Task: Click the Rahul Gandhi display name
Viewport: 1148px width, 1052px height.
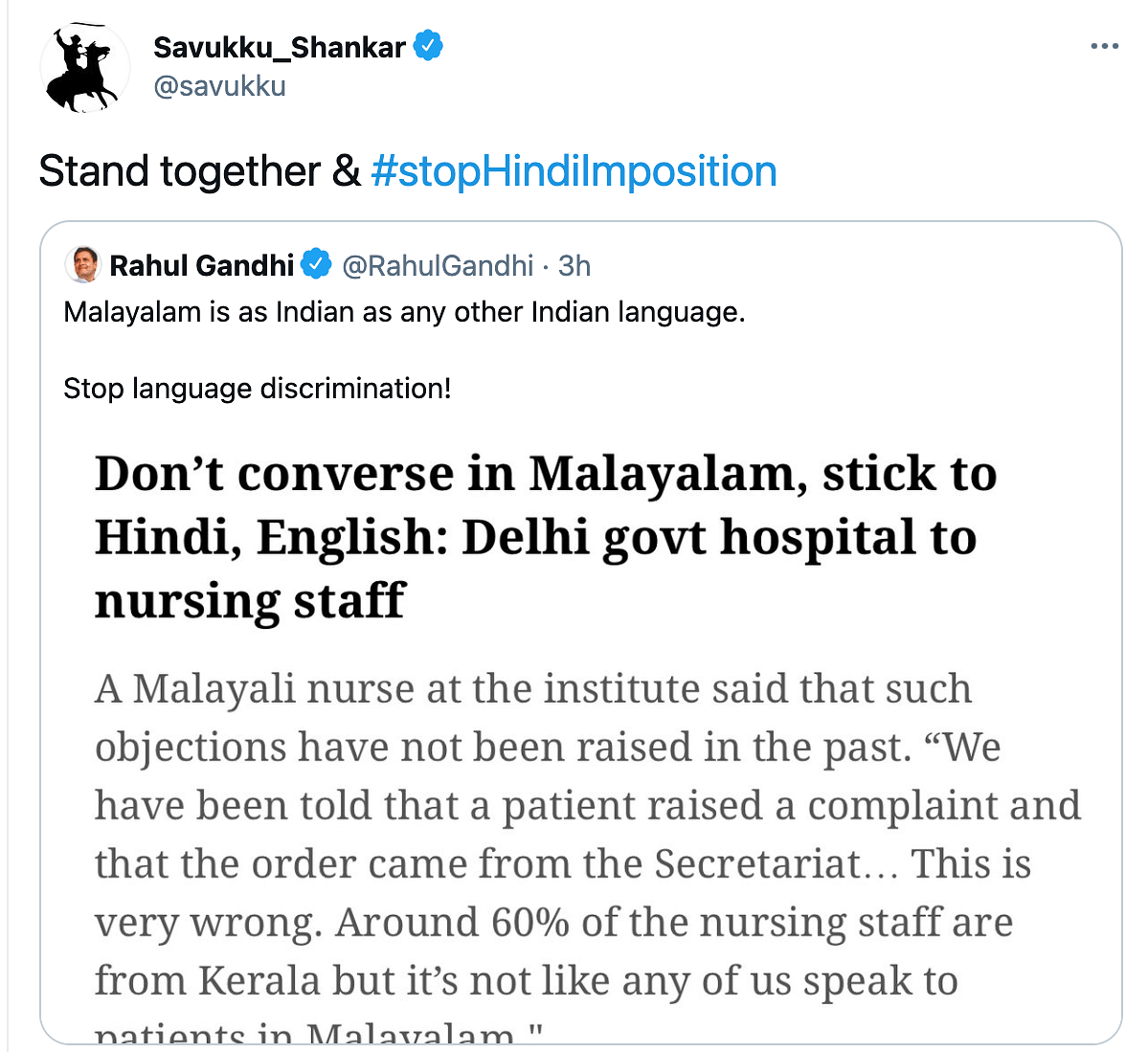Action: tap(201, 265)
